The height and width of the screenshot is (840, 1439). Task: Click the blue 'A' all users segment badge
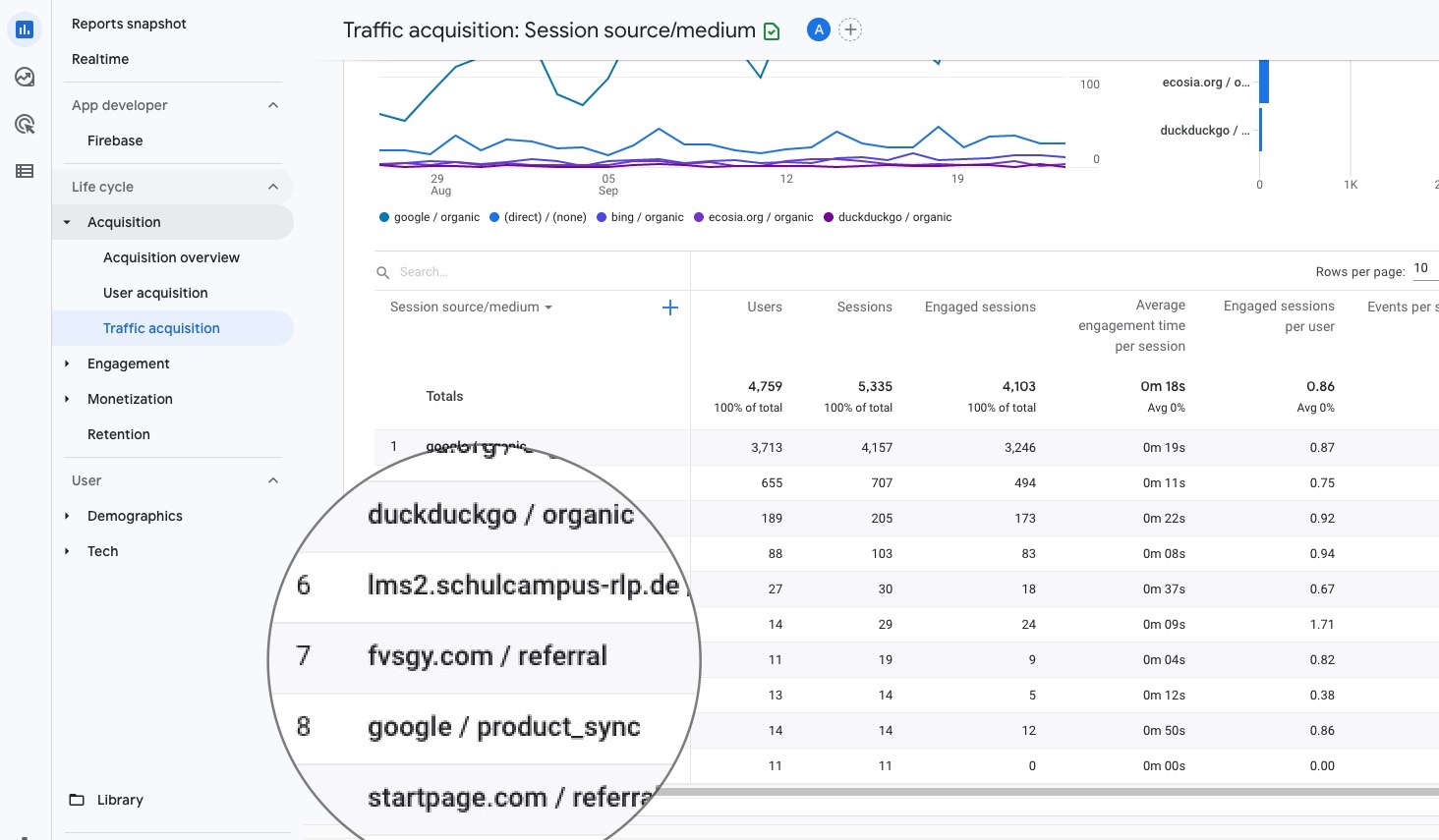click(x=818, y=30)
